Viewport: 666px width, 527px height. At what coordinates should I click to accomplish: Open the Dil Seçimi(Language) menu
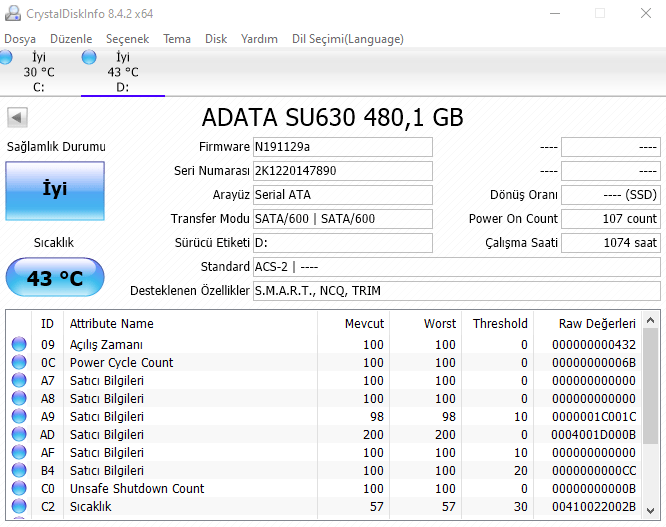(x=347, y=39)
